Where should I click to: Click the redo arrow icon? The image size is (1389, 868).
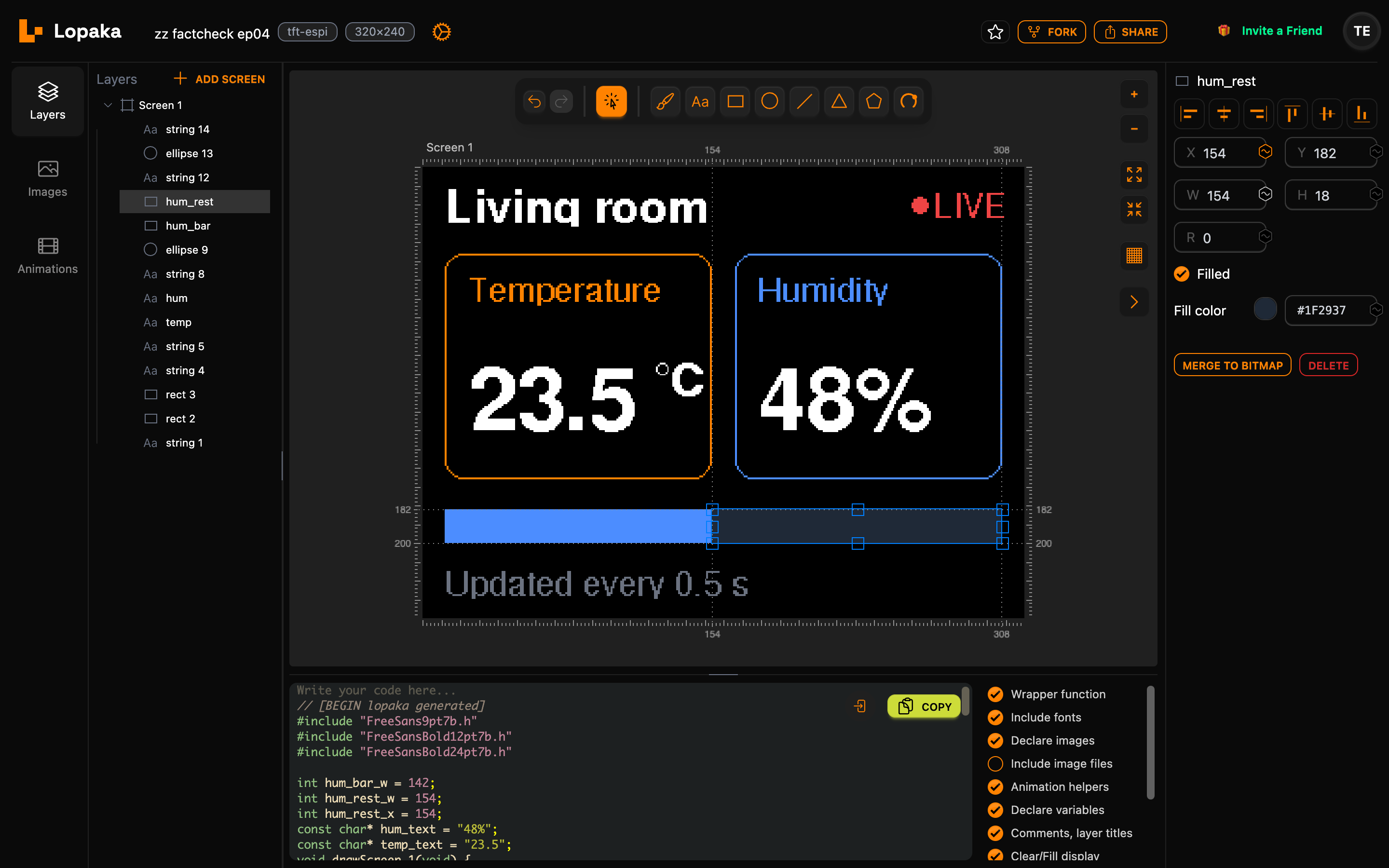click(561, 102)
